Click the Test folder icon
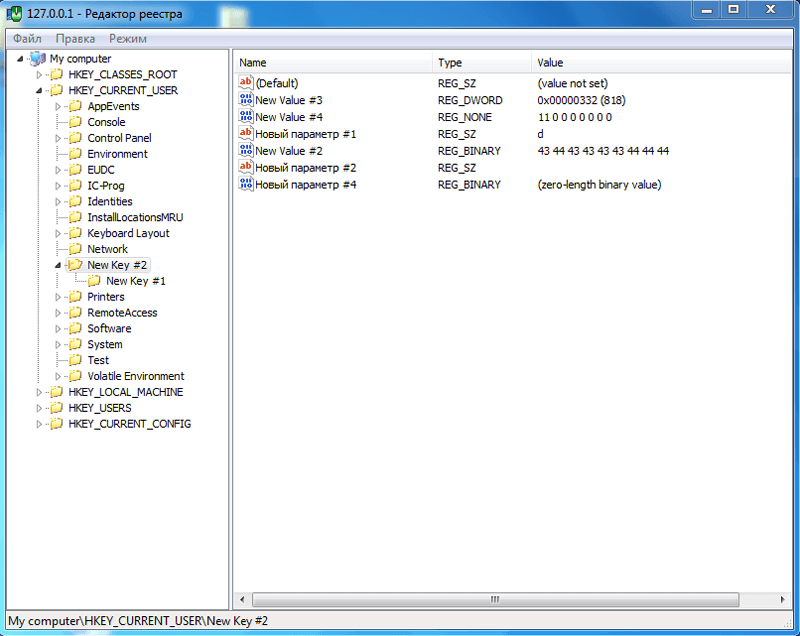The height and width of the screenshot is (636, 800). 75,360
